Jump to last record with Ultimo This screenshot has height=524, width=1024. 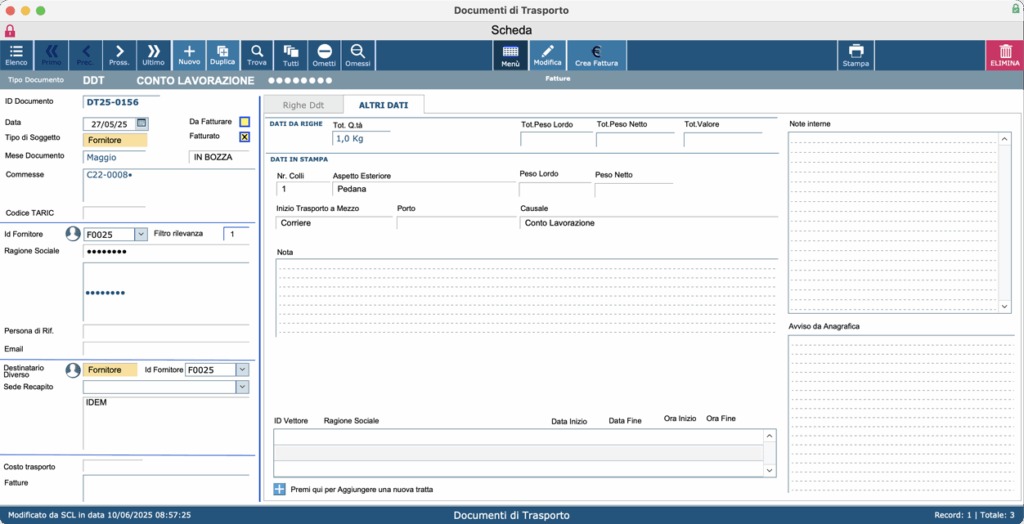[154, 55]
